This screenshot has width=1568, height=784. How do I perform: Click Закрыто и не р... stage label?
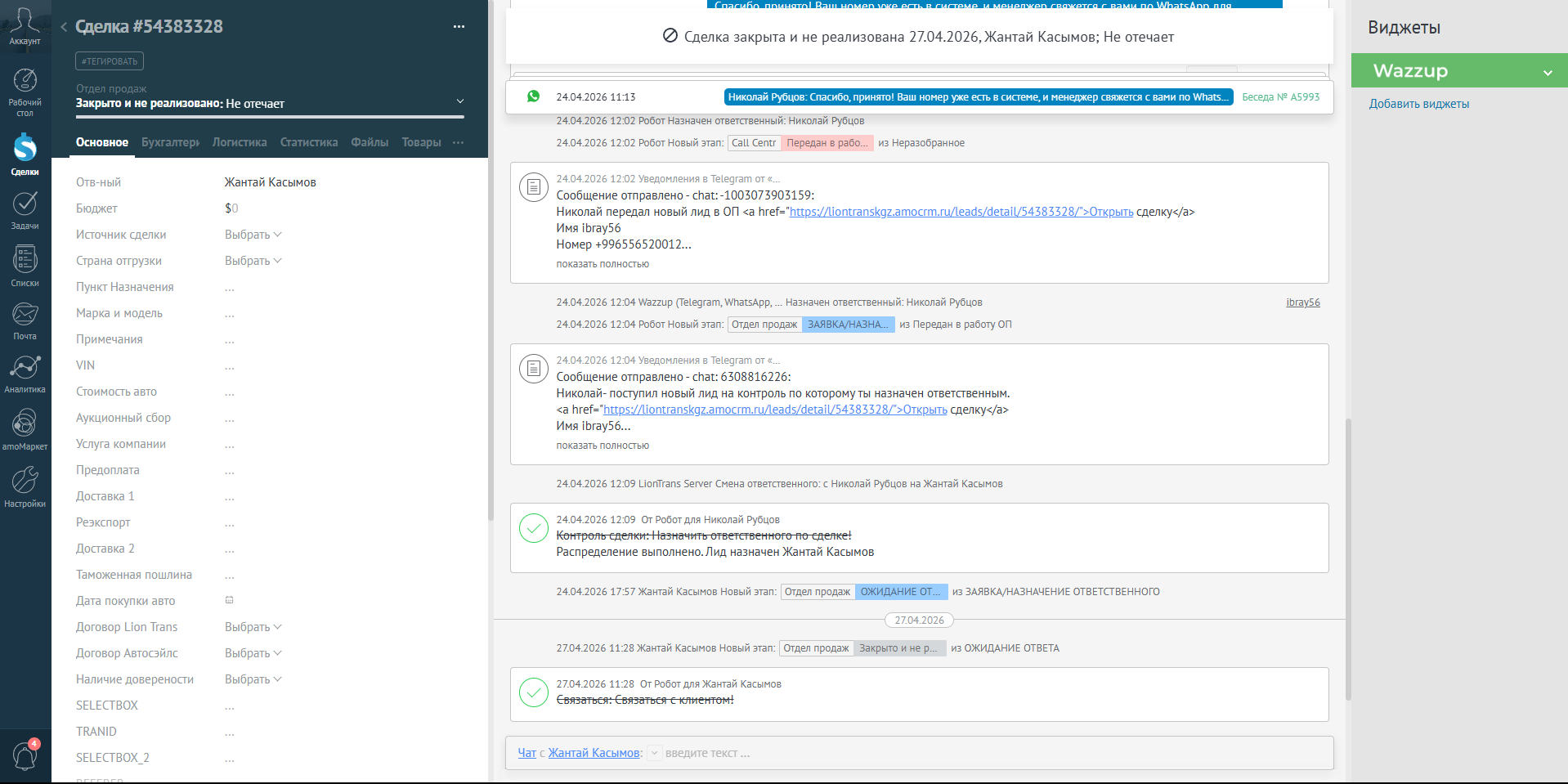pos(900,648)
